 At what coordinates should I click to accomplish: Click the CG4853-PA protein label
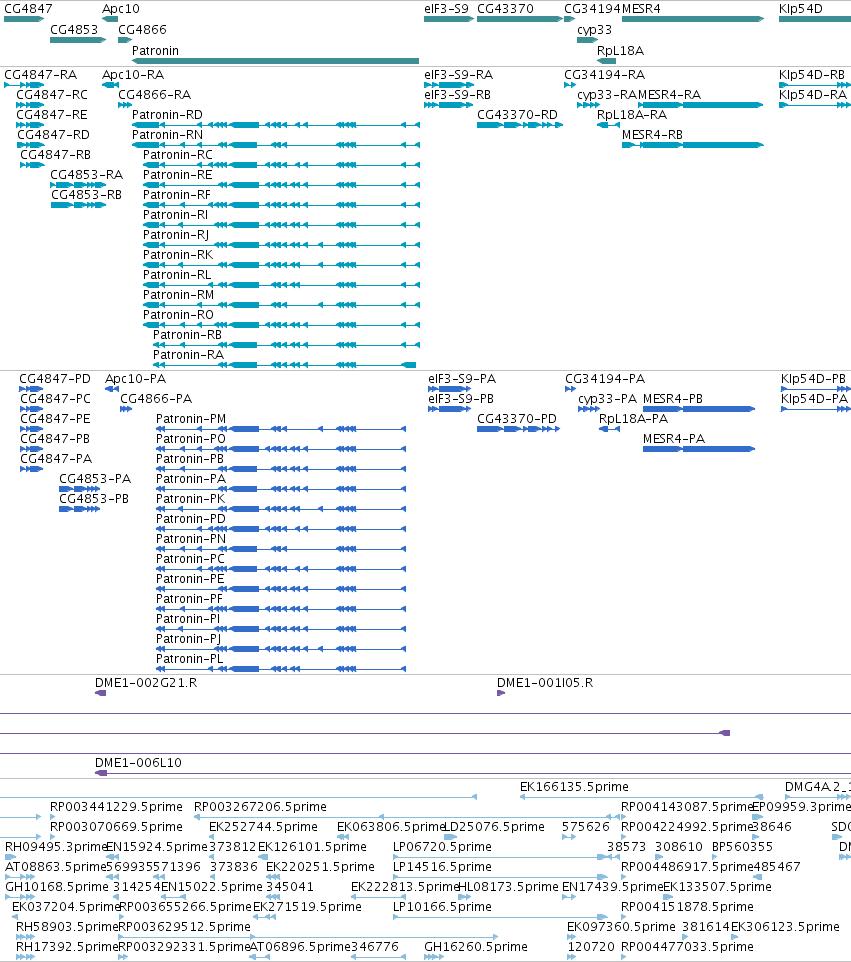(x=95, y=479)
